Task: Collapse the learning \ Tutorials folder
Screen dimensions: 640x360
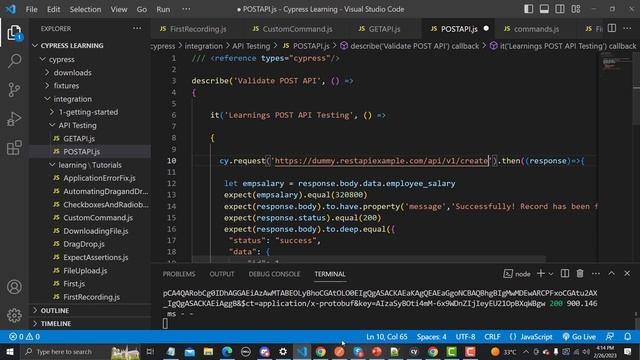Action: tap(90, 165)
